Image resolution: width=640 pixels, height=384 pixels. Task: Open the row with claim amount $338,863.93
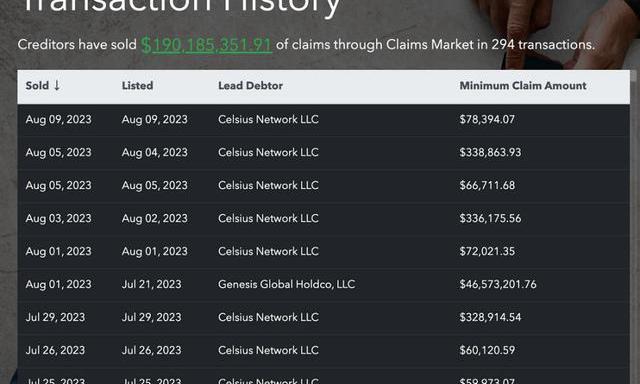click(x=323, y=153)
